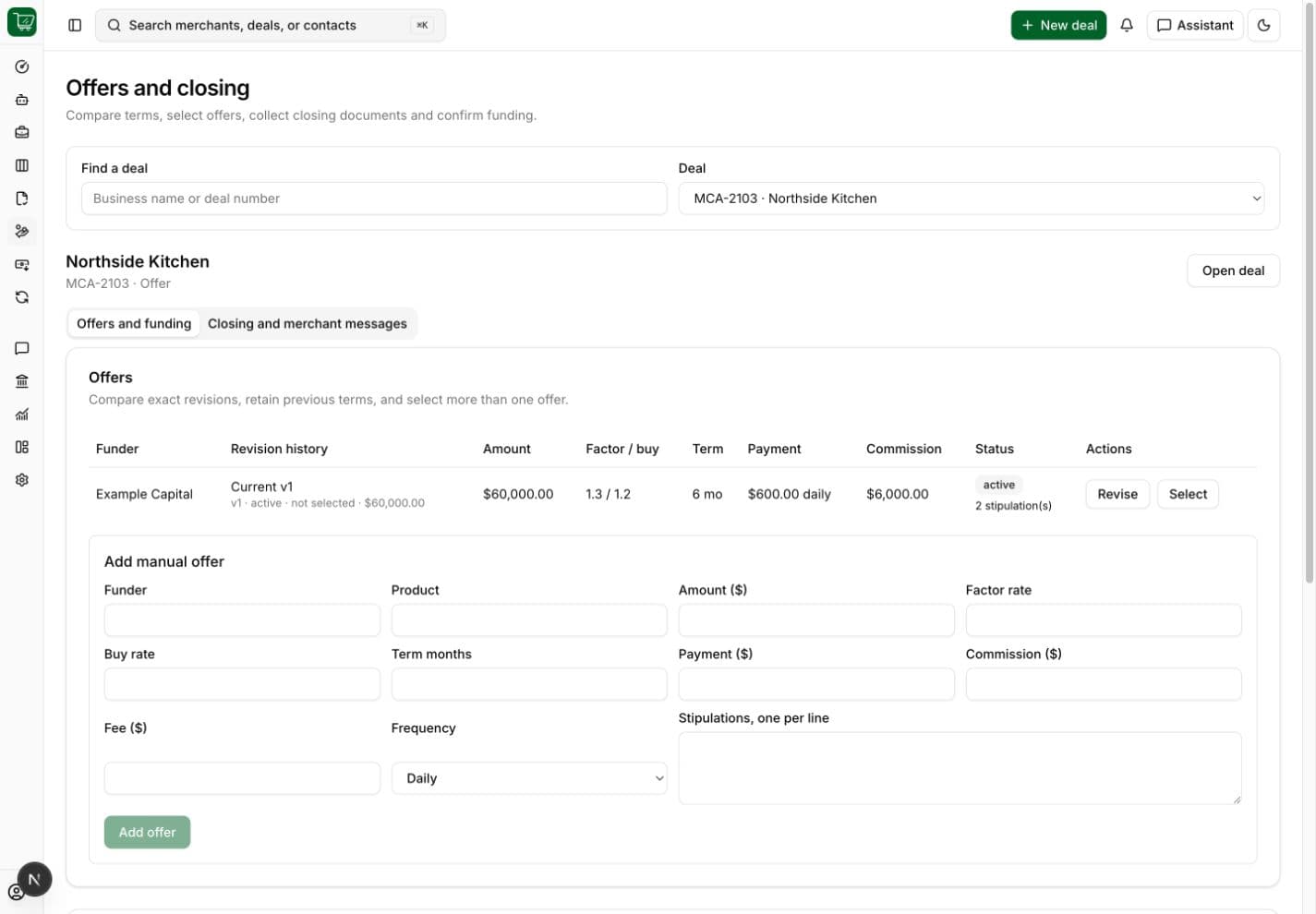
Task: Revise the Example Capital offer
Action: (x=1117, y=494)
